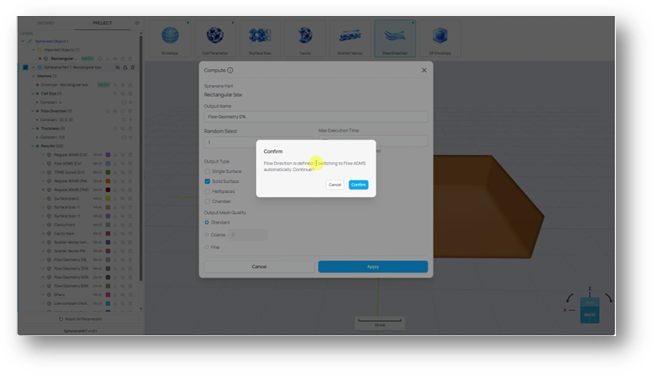
Task: Click the BACK face of the view cube
Action: [589, 315]
